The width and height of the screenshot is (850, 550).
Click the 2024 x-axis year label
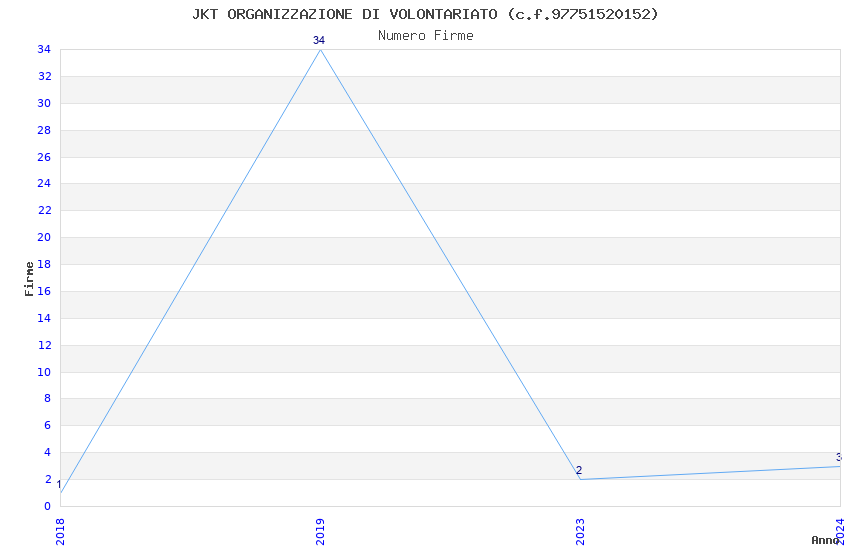pyautogui.click(x=840, y=532)
